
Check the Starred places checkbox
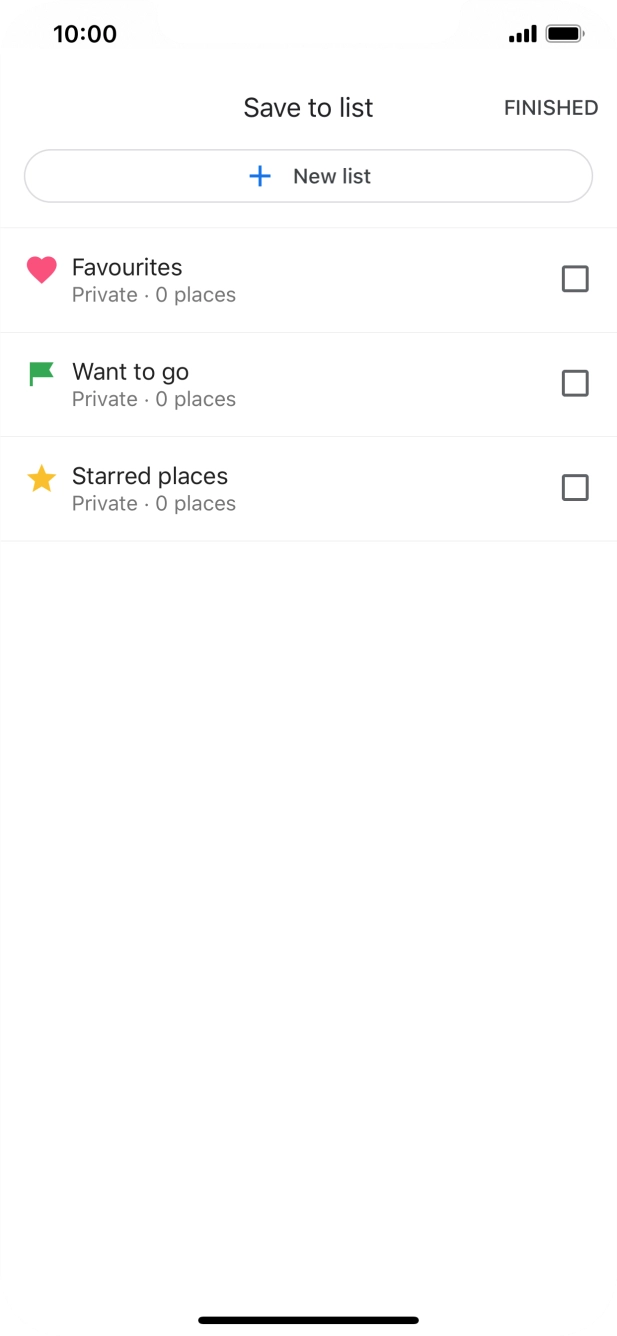point(575,487)
